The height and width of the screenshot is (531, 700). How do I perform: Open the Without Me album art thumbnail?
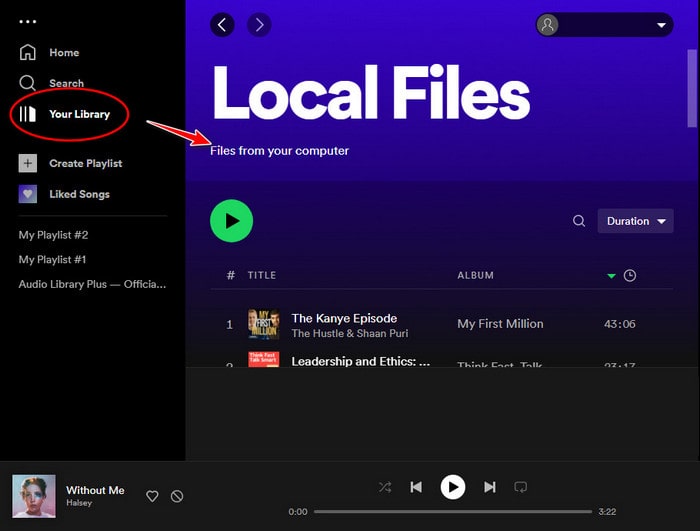[x=33, y=496]
